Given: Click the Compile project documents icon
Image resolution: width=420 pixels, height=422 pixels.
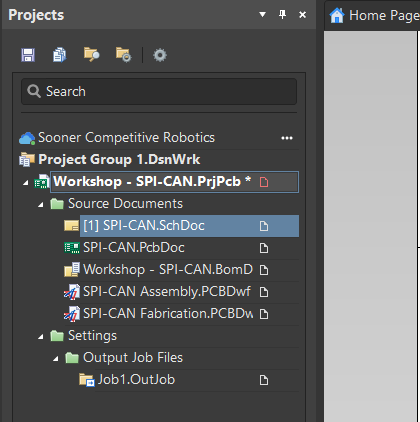Looking at the screenshot, I should click(60, 55).
